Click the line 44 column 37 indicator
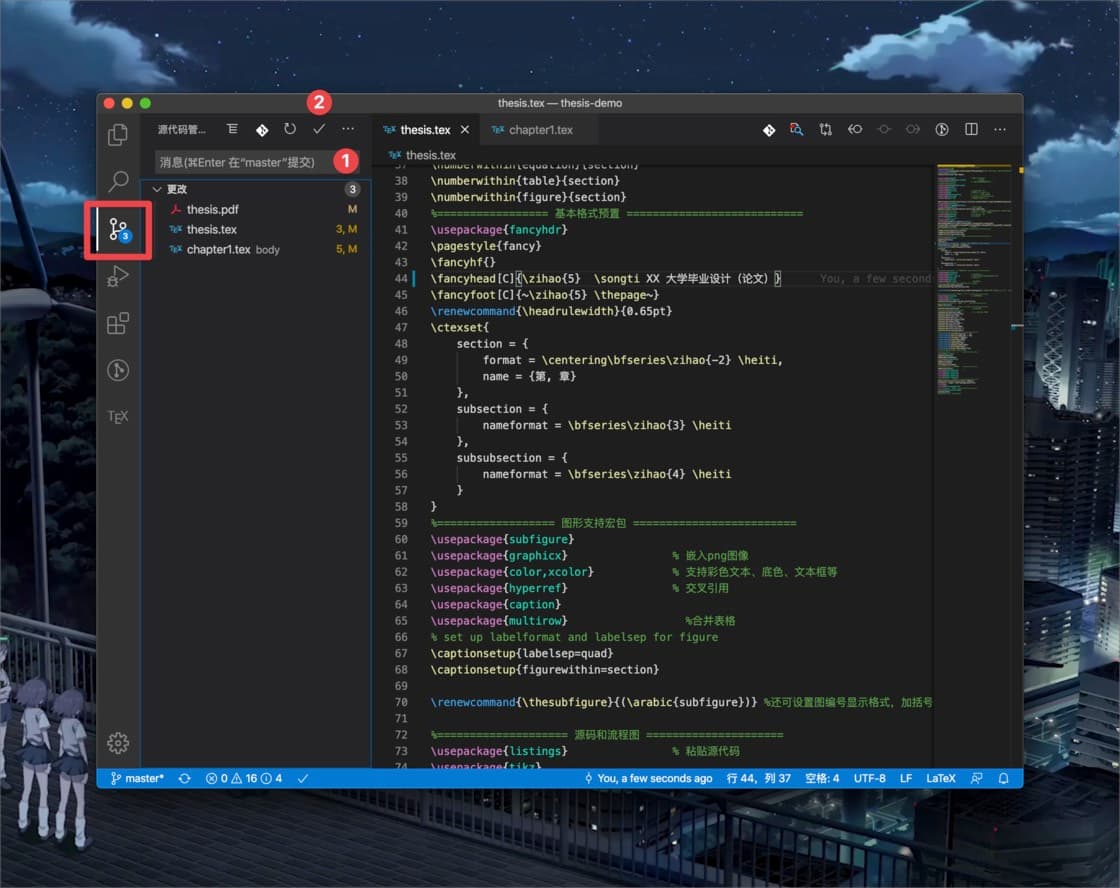 coord(759,779)
